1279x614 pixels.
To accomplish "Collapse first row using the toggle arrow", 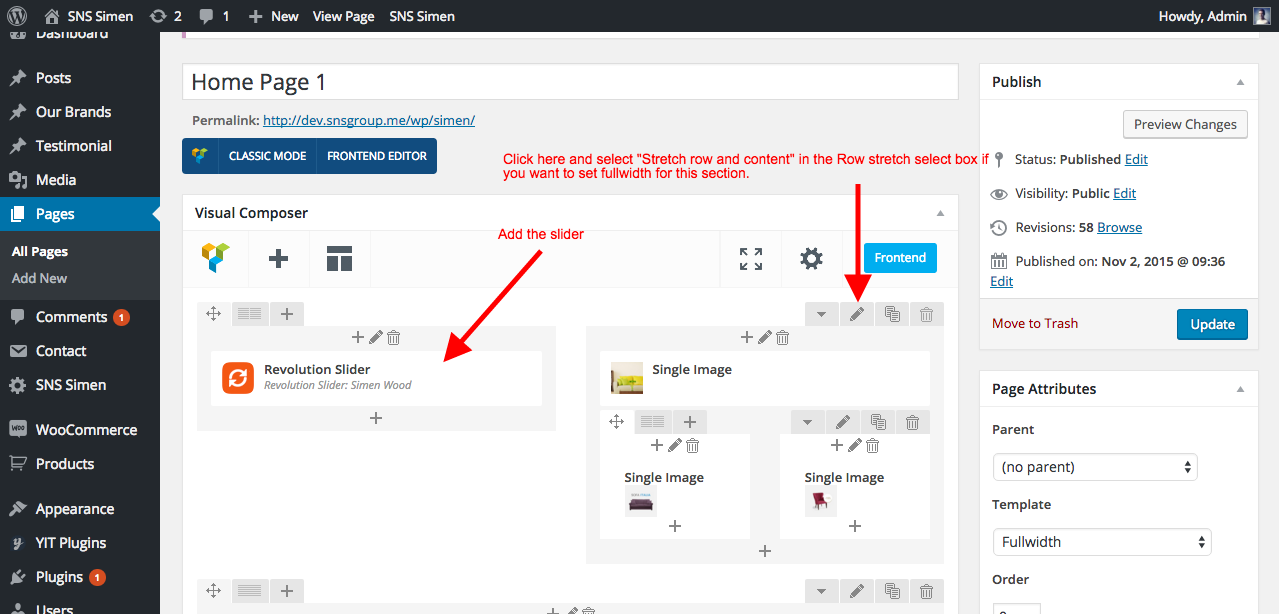I will point(822,314).
